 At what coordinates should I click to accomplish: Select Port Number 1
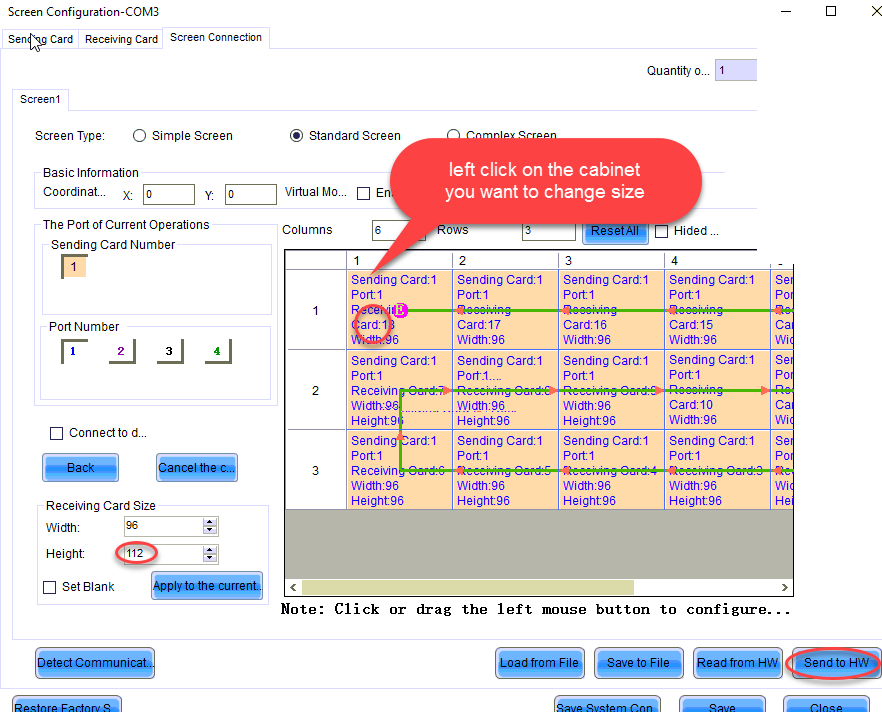(74, 352)
